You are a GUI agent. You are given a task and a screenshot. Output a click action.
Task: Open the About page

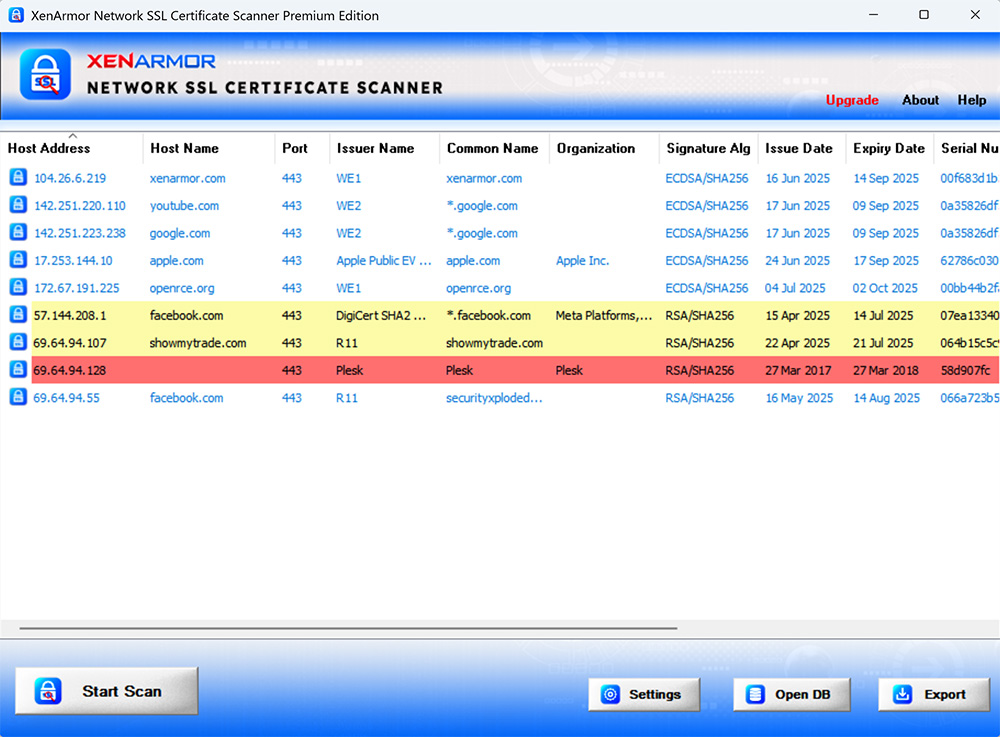(920, 100)
